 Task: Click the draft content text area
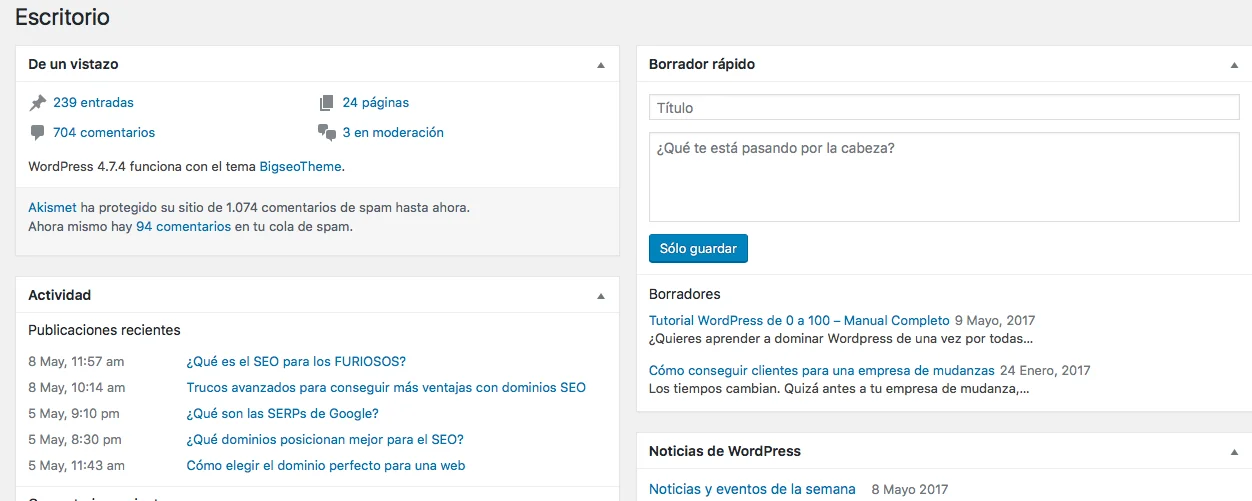943,177
